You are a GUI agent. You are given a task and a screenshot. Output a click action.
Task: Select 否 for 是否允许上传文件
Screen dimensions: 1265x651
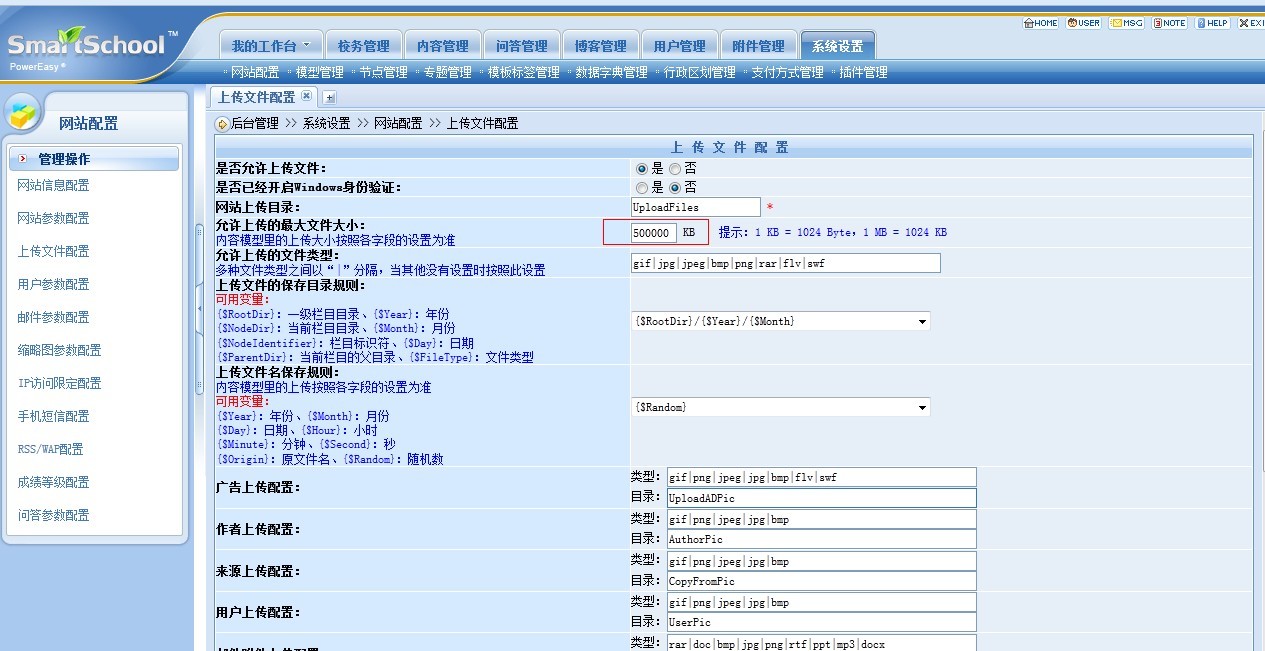pos(675,169)
